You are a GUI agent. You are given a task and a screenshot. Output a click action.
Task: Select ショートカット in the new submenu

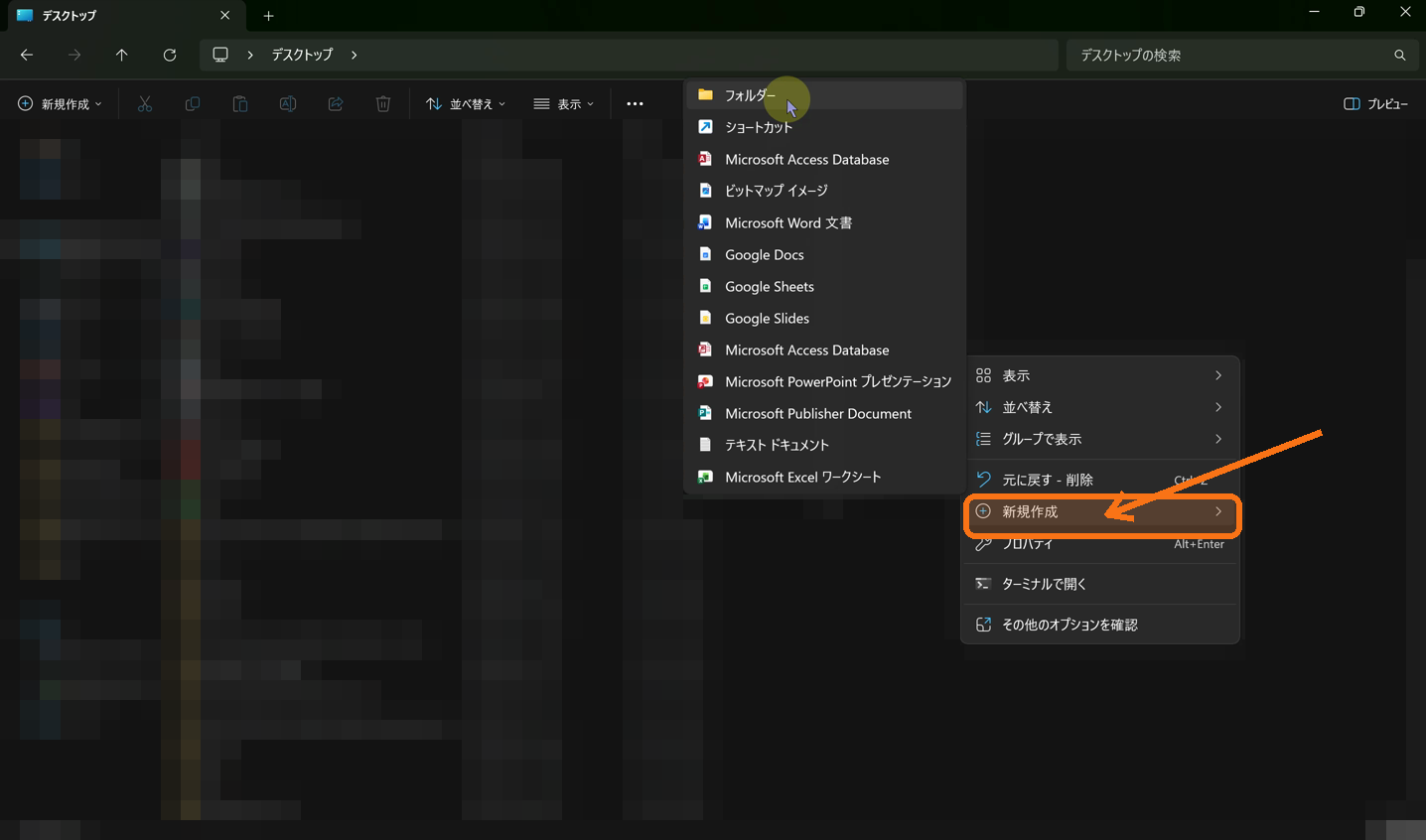pos(824,127)
